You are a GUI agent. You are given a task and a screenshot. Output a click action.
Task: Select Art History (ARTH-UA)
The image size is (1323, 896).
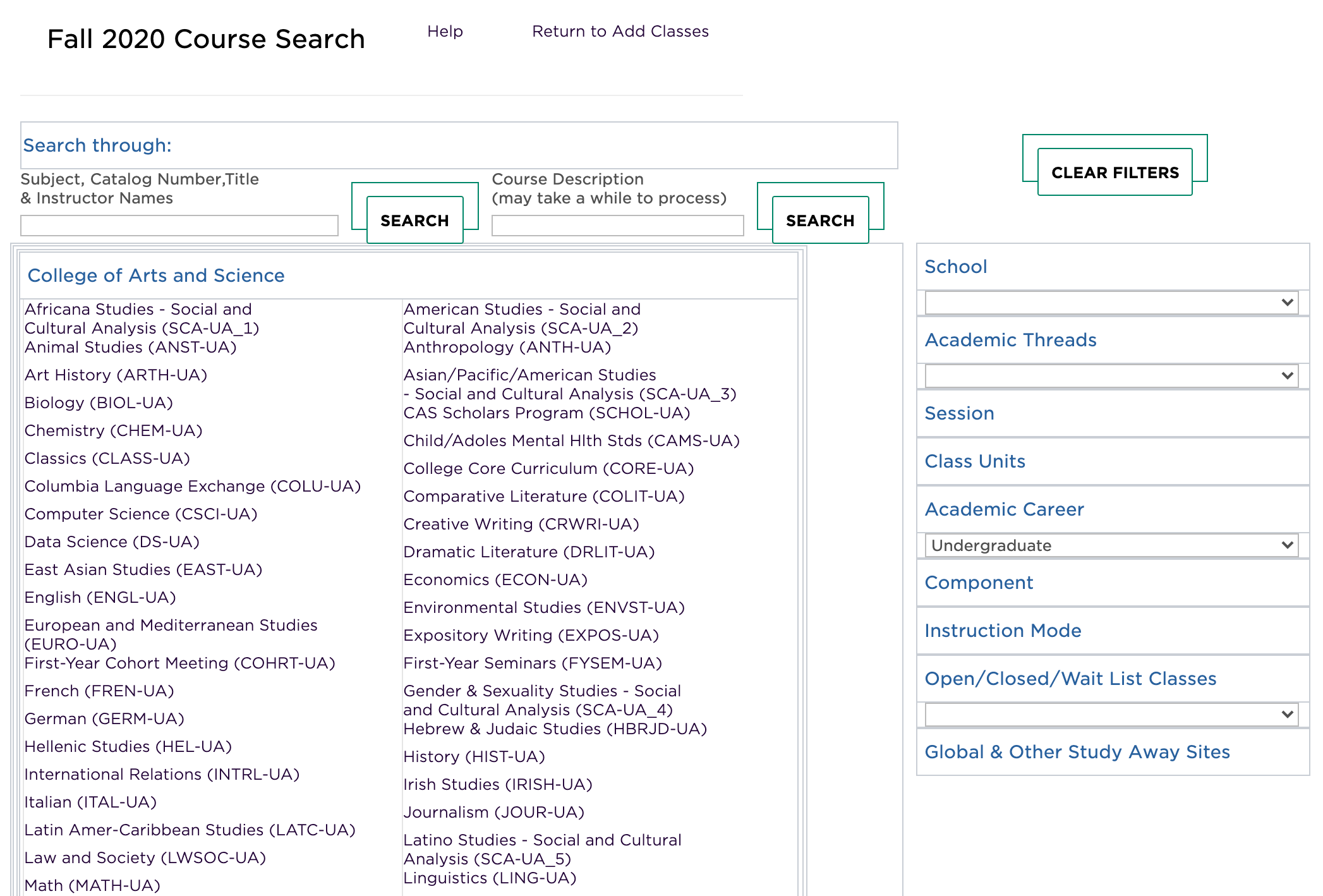[116, 375]
